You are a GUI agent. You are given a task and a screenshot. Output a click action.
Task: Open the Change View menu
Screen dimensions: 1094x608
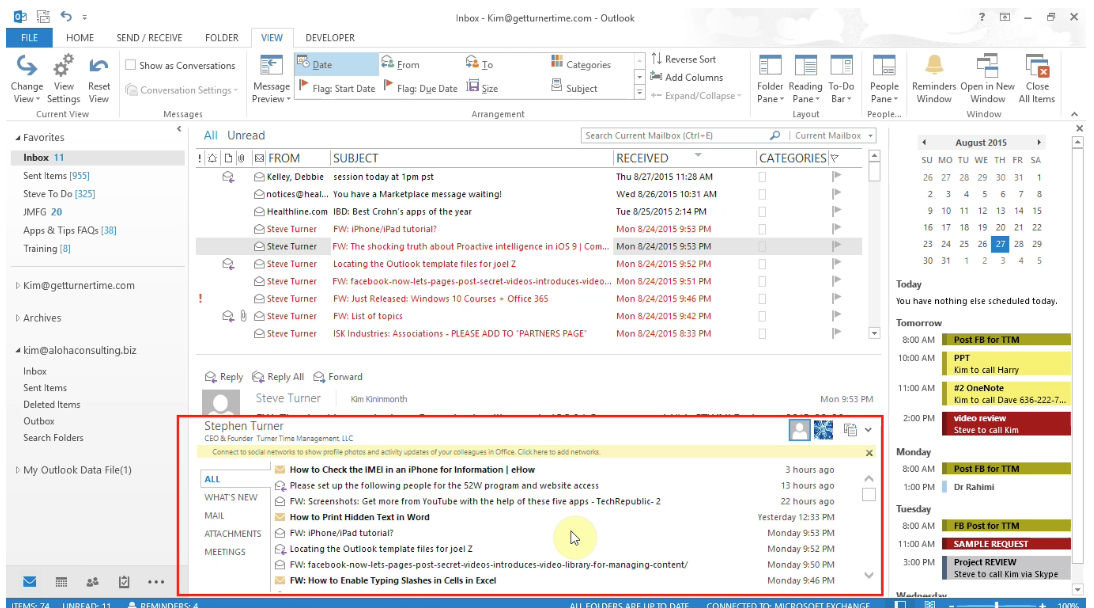(27, 79)
